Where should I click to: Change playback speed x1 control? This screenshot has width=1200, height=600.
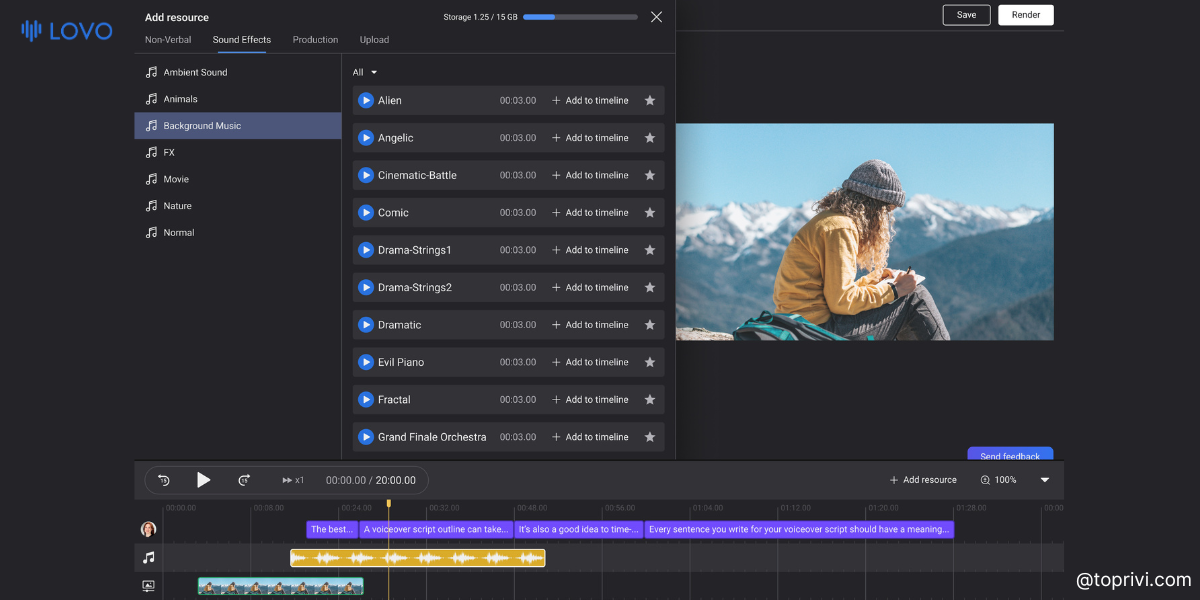point(293,480)
